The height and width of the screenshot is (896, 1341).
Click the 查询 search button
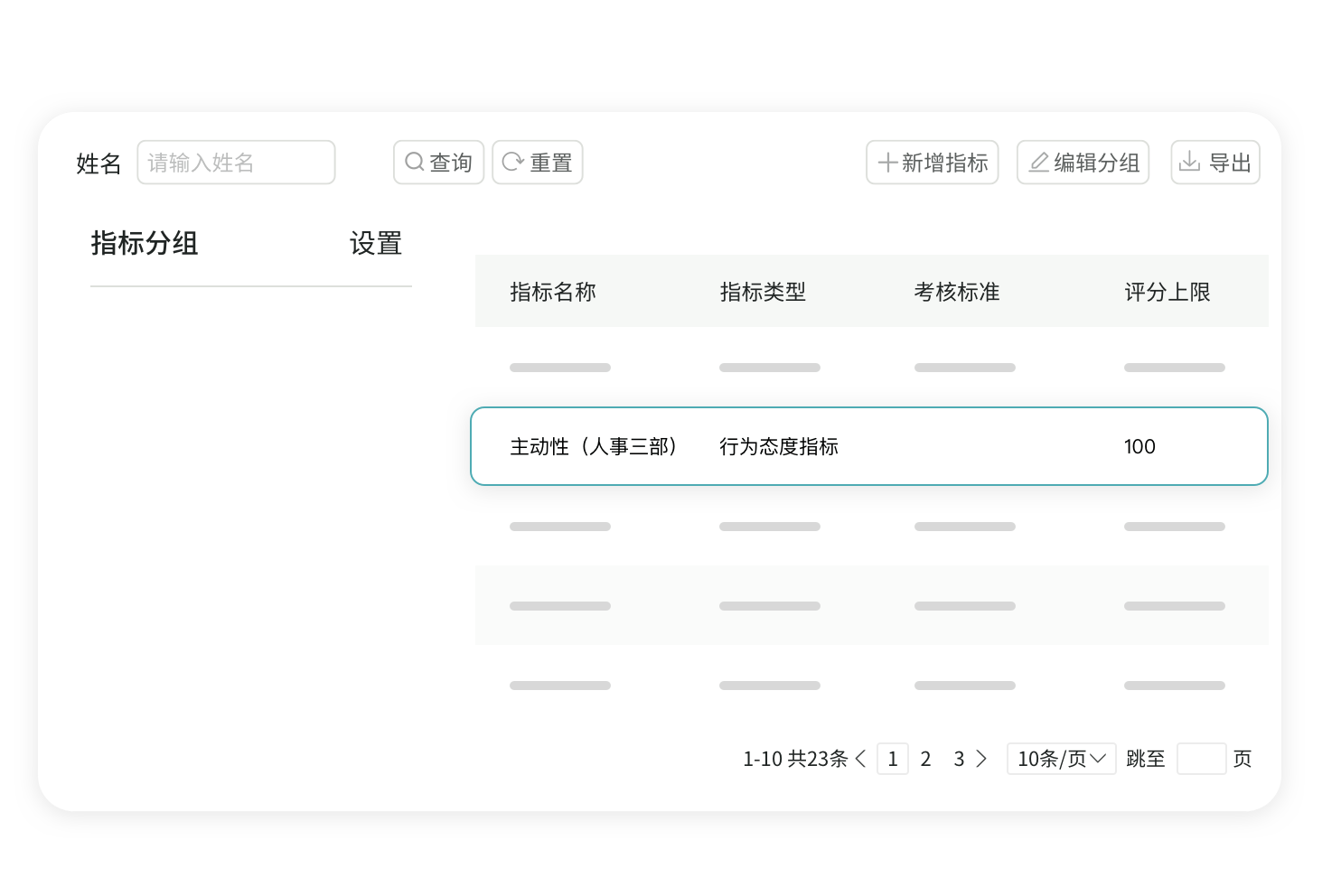point(438,163)
